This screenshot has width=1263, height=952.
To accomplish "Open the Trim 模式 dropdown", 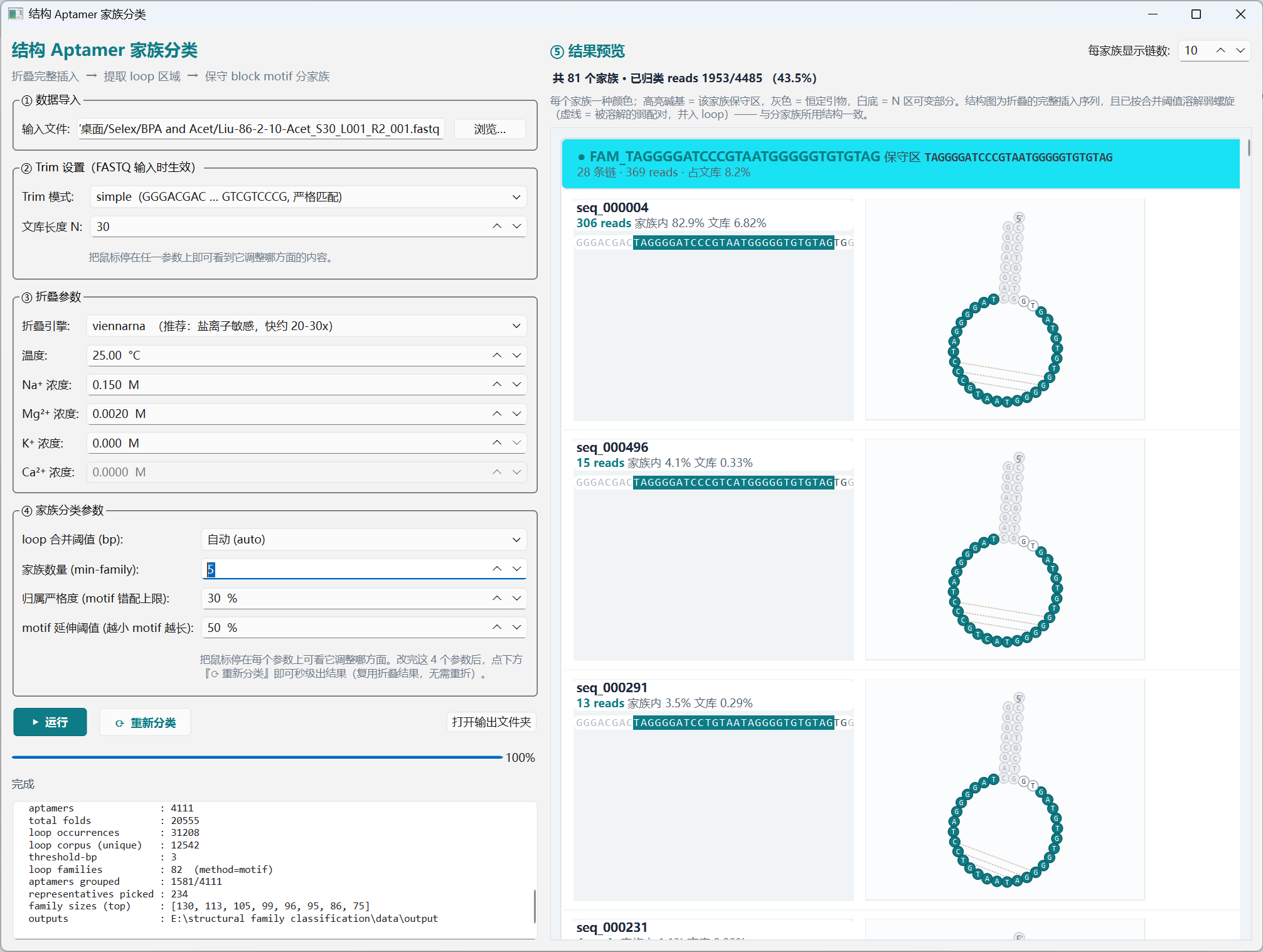I will 307,197.
